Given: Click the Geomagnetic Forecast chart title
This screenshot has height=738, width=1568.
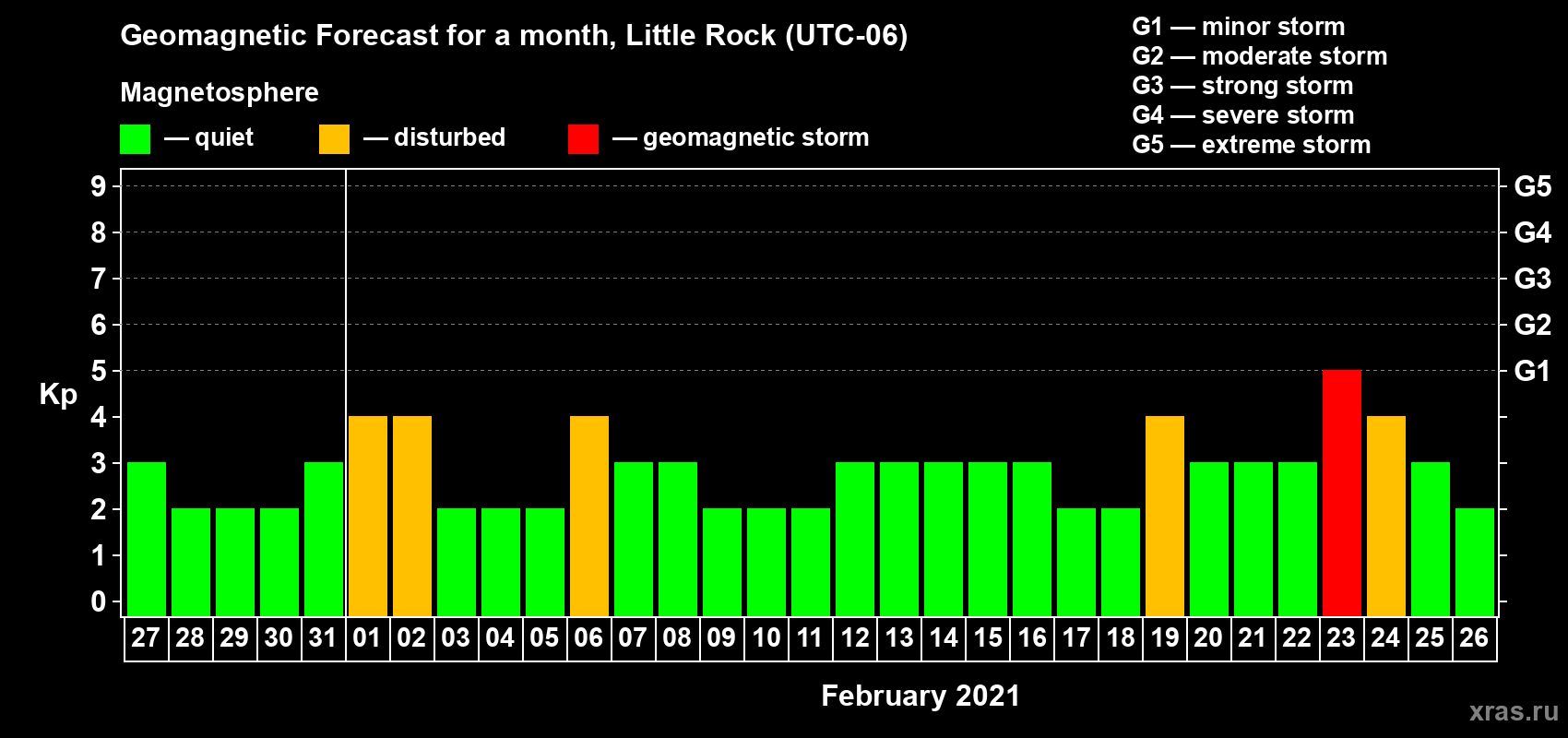Looking at the screenshot, I should [514, 36].
